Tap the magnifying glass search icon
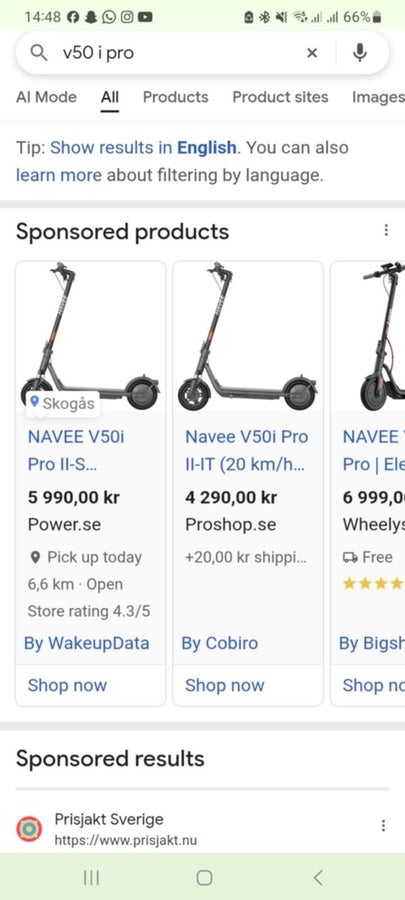 38,53
